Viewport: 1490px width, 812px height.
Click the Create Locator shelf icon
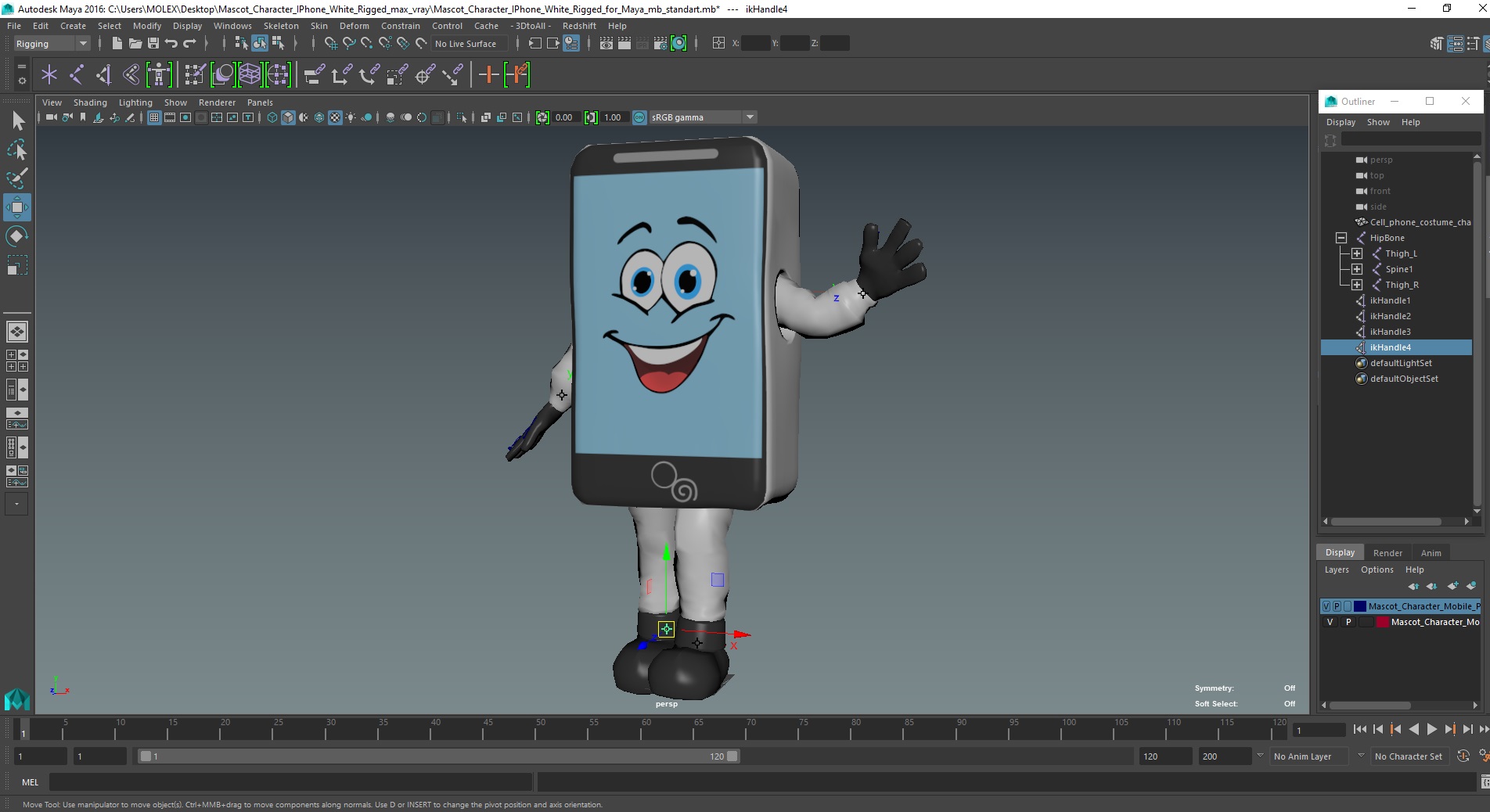click(49, 75)
